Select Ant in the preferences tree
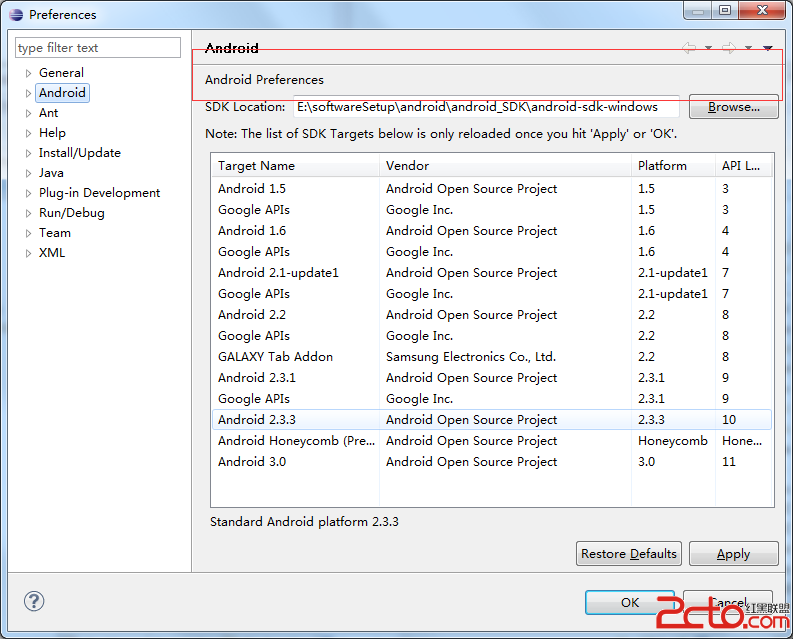Viewport: 793px width, 639px height. (49, 113)
